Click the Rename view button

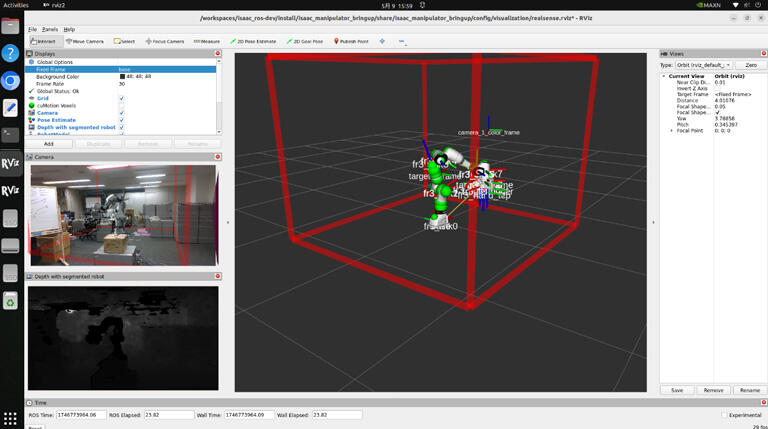tap(750, 390)
